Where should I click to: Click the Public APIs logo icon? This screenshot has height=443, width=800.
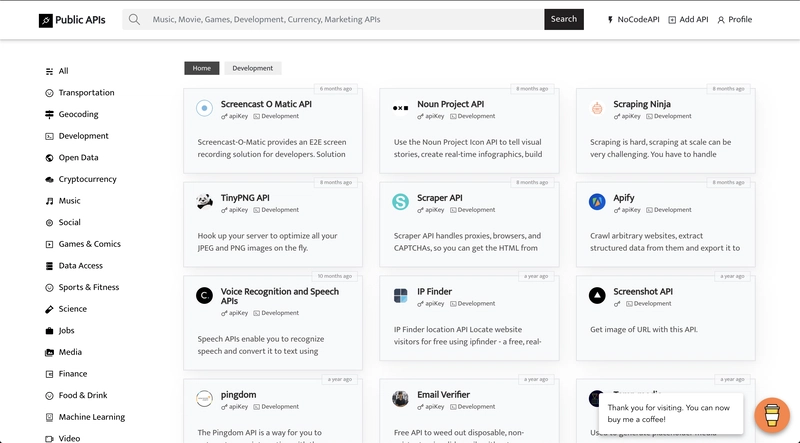pos(45,20)
